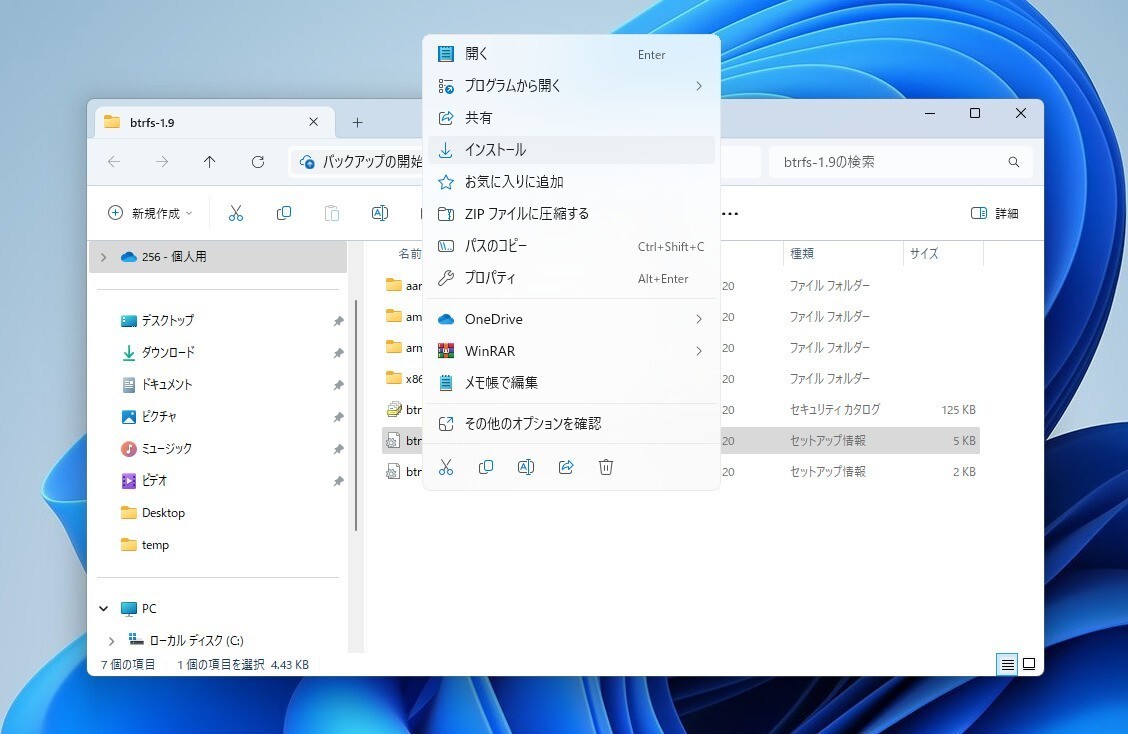Open a new tab with the plus button
Image resolution: width=1128 pixels, height=734 pixels.
point(357,120)
